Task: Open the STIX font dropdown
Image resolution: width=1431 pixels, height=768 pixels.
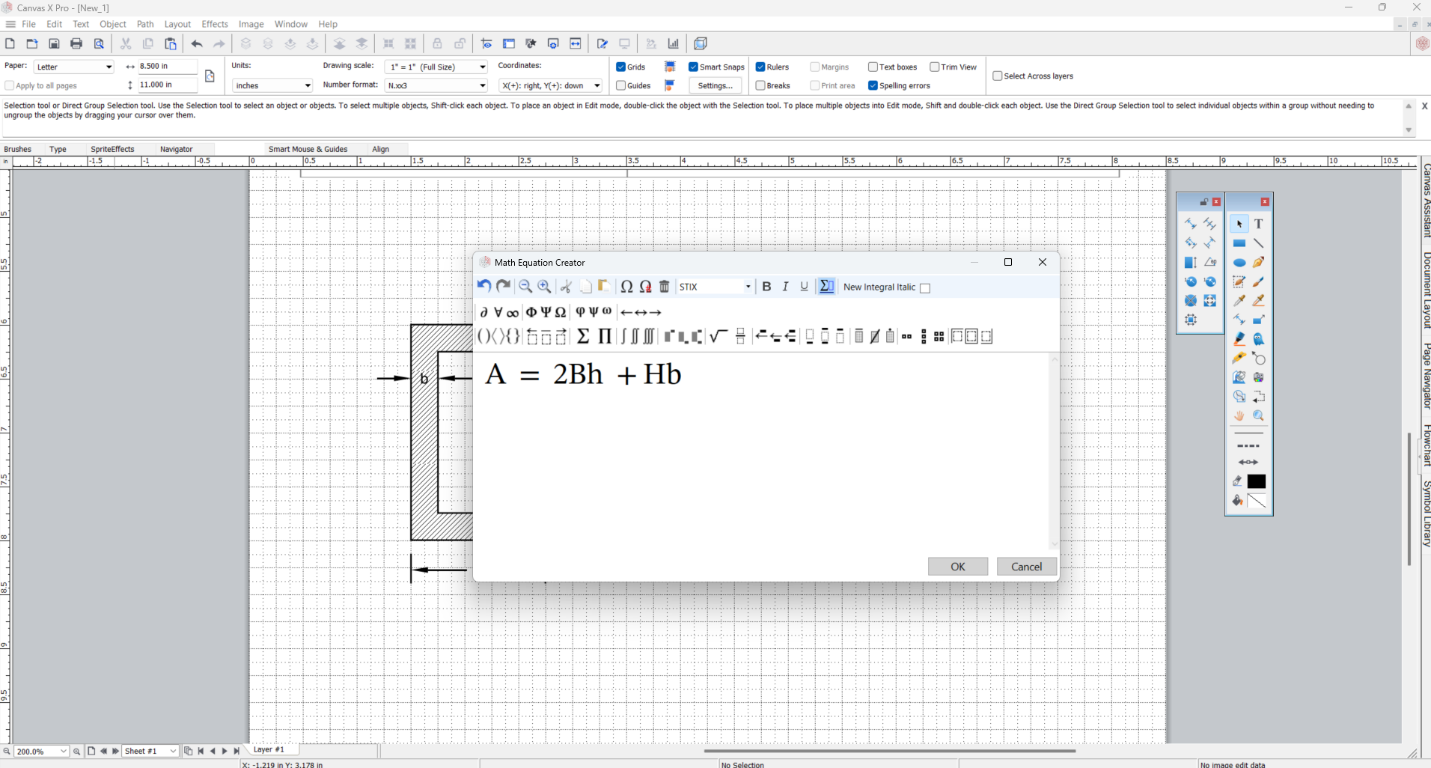Action: pyautogui.click(x=748, y=286)
